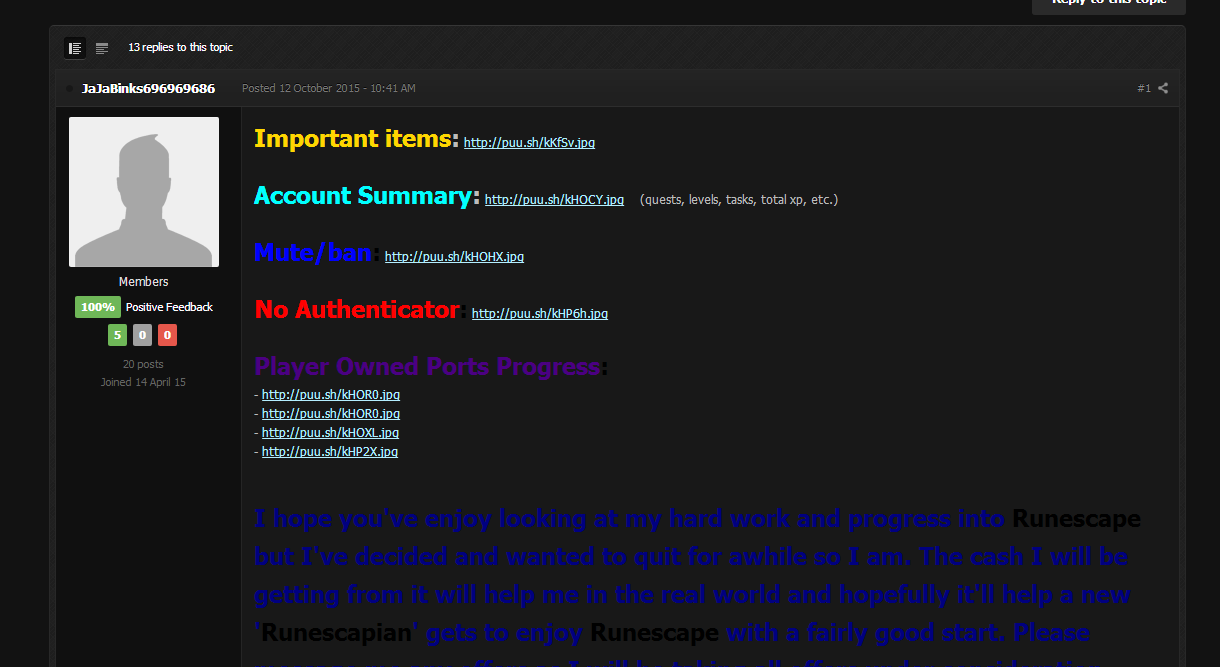Click the share icon beside #1

[x=1163, y=88]
